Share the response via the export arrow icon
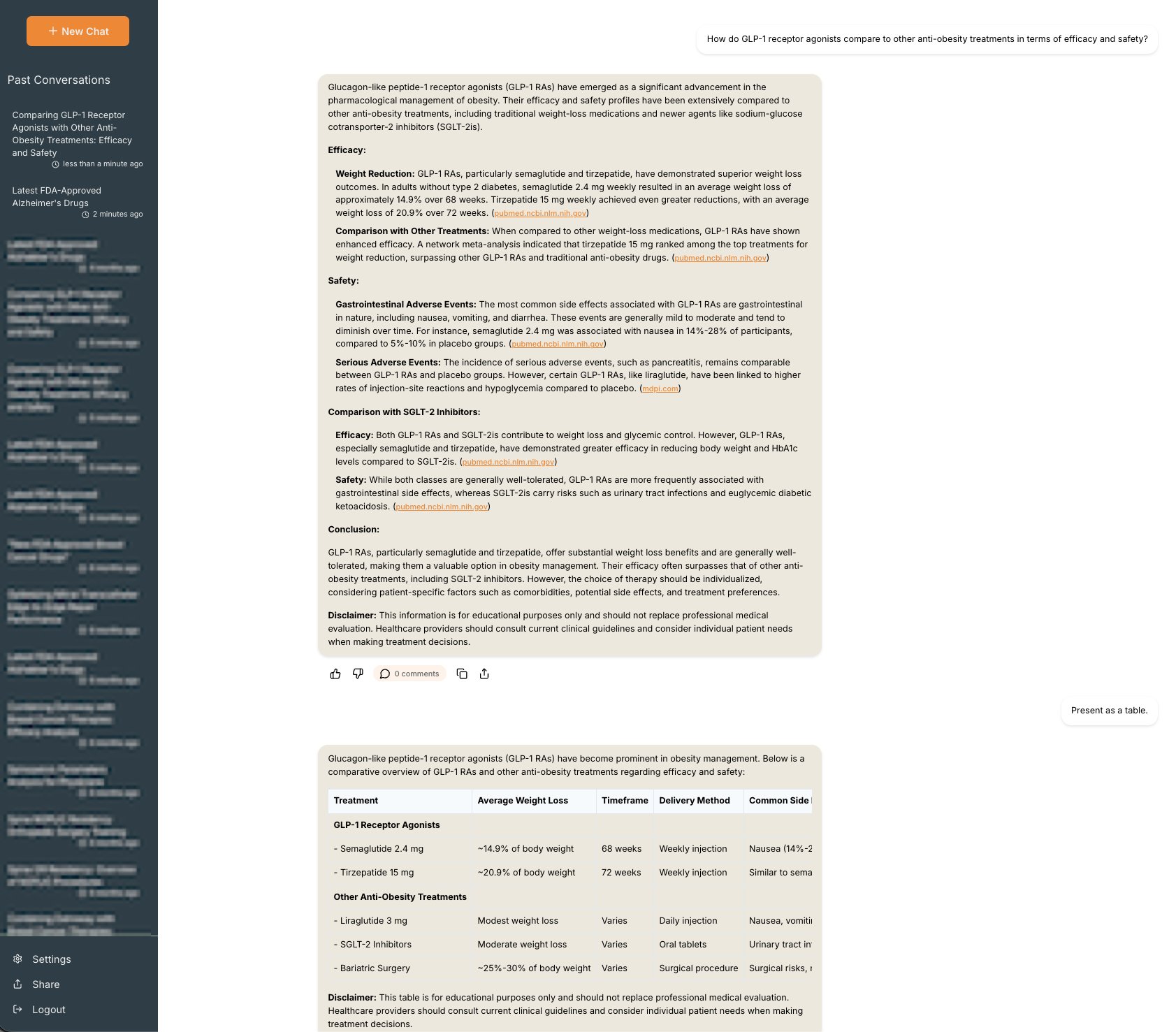 pos(484,674)
